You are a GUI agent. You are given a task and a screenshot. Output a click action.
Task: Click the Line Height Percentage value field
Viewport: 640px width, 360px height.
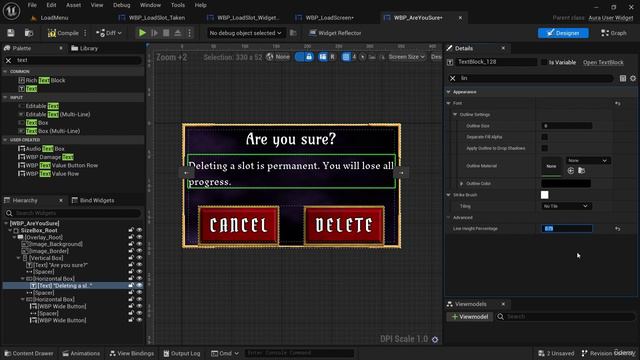pyautogui.click(x=567, y=229)
